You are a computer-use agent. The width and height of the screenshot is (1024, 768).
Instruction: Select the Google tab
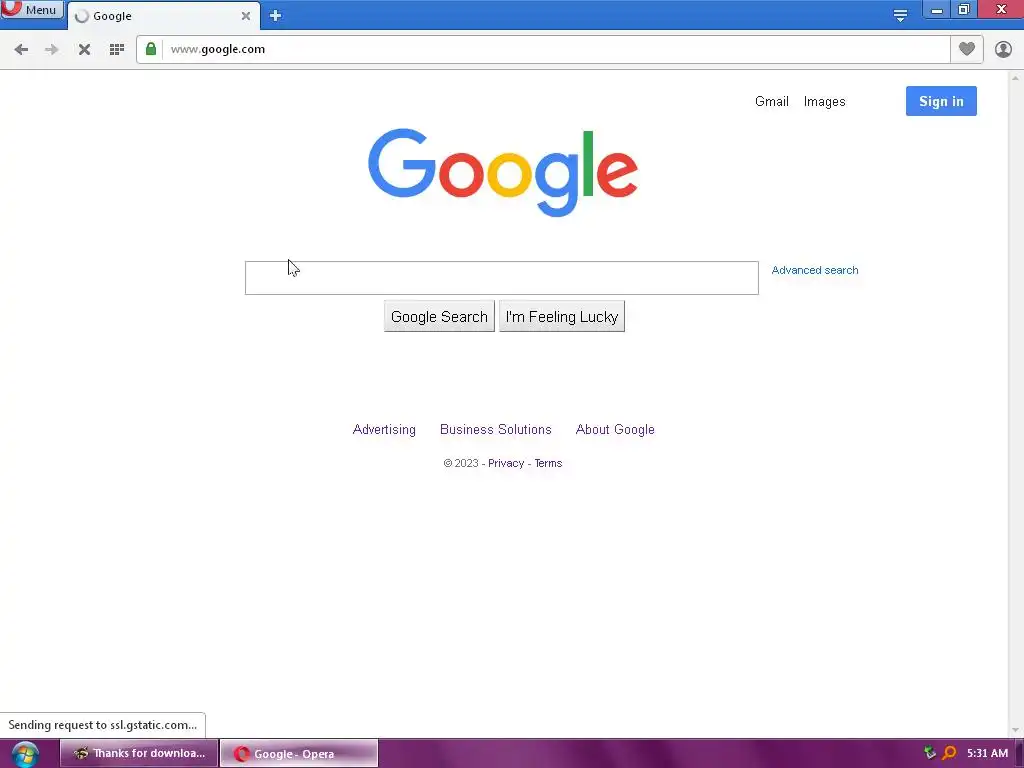point(163,16)
